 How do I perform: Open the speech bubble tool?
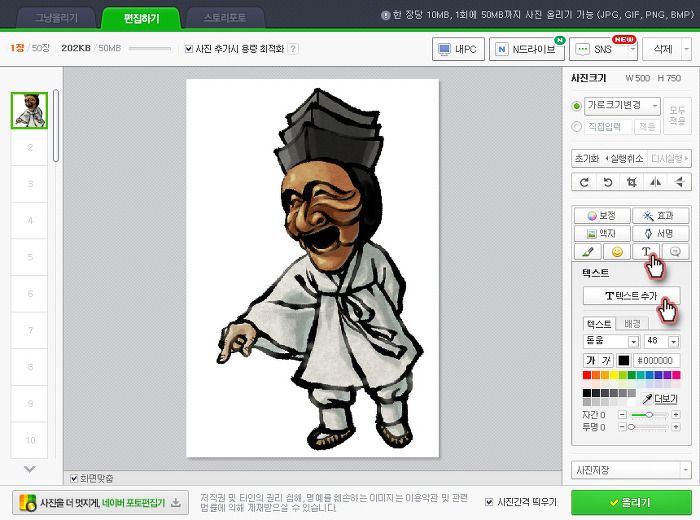pos(675,252)
